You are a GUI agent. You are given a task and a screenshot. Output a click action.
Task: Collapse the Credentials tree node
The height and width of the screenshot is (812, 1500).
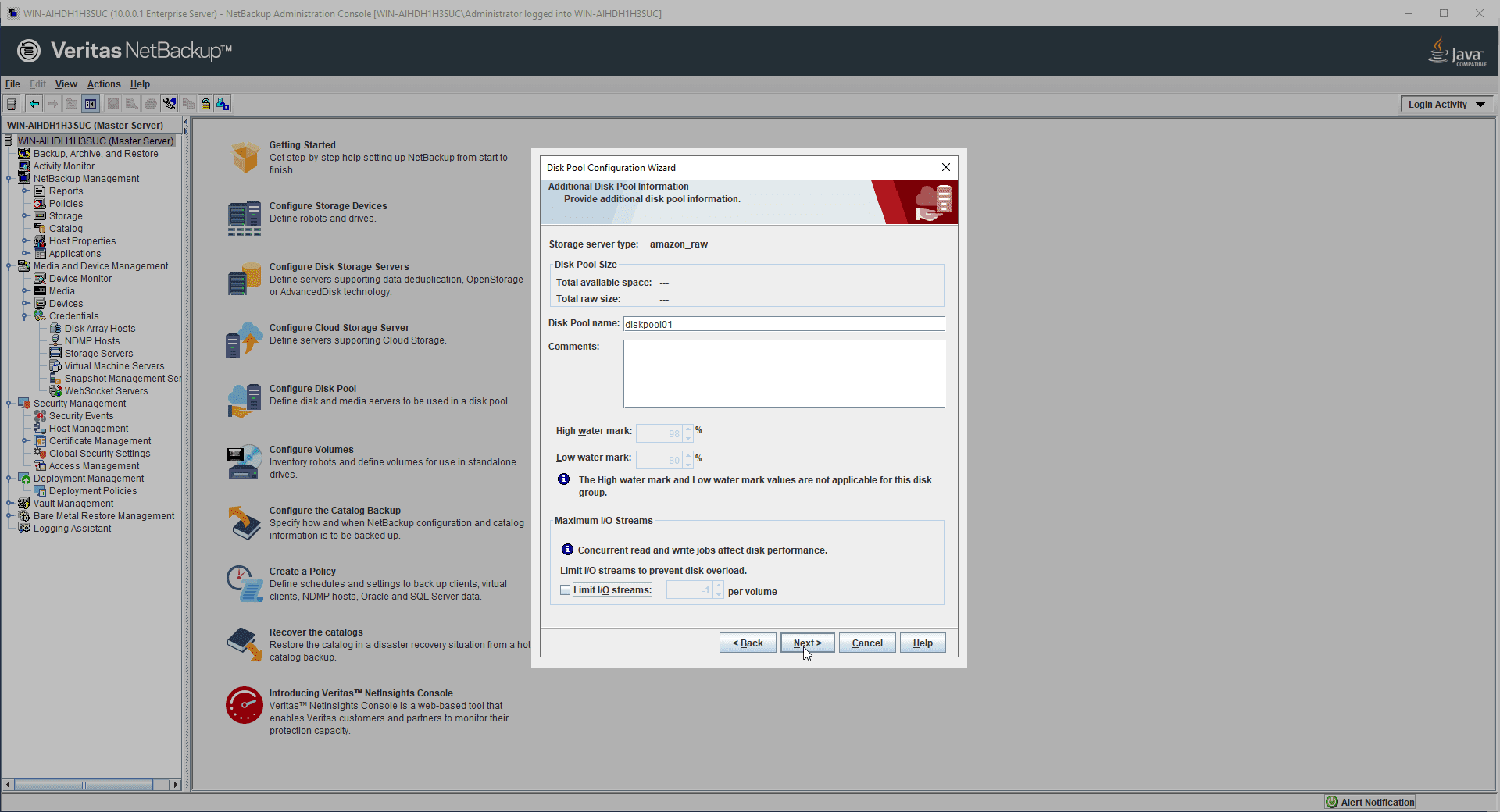[25, 316]
